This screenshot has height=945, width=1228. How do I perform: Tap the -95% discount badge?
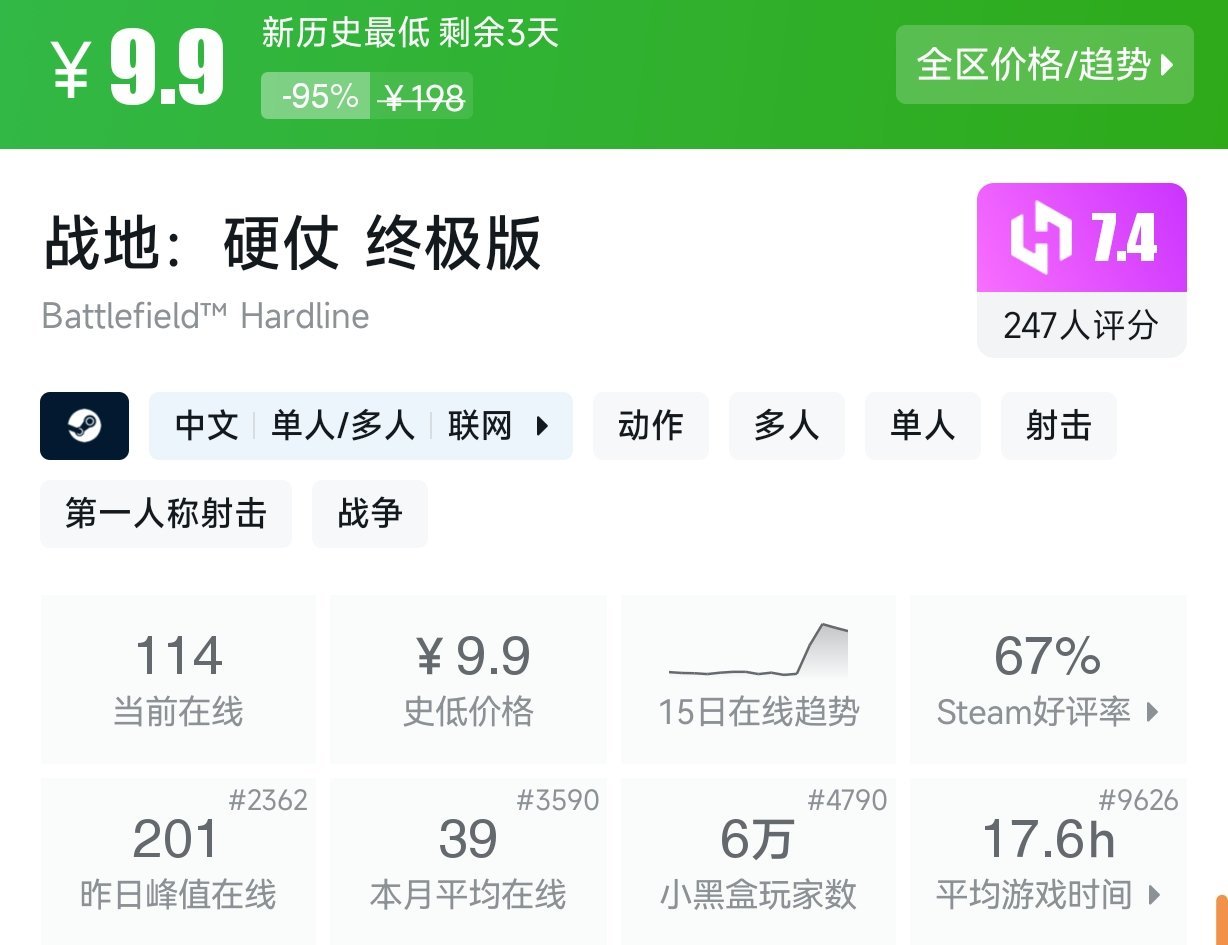pos(316,97)
